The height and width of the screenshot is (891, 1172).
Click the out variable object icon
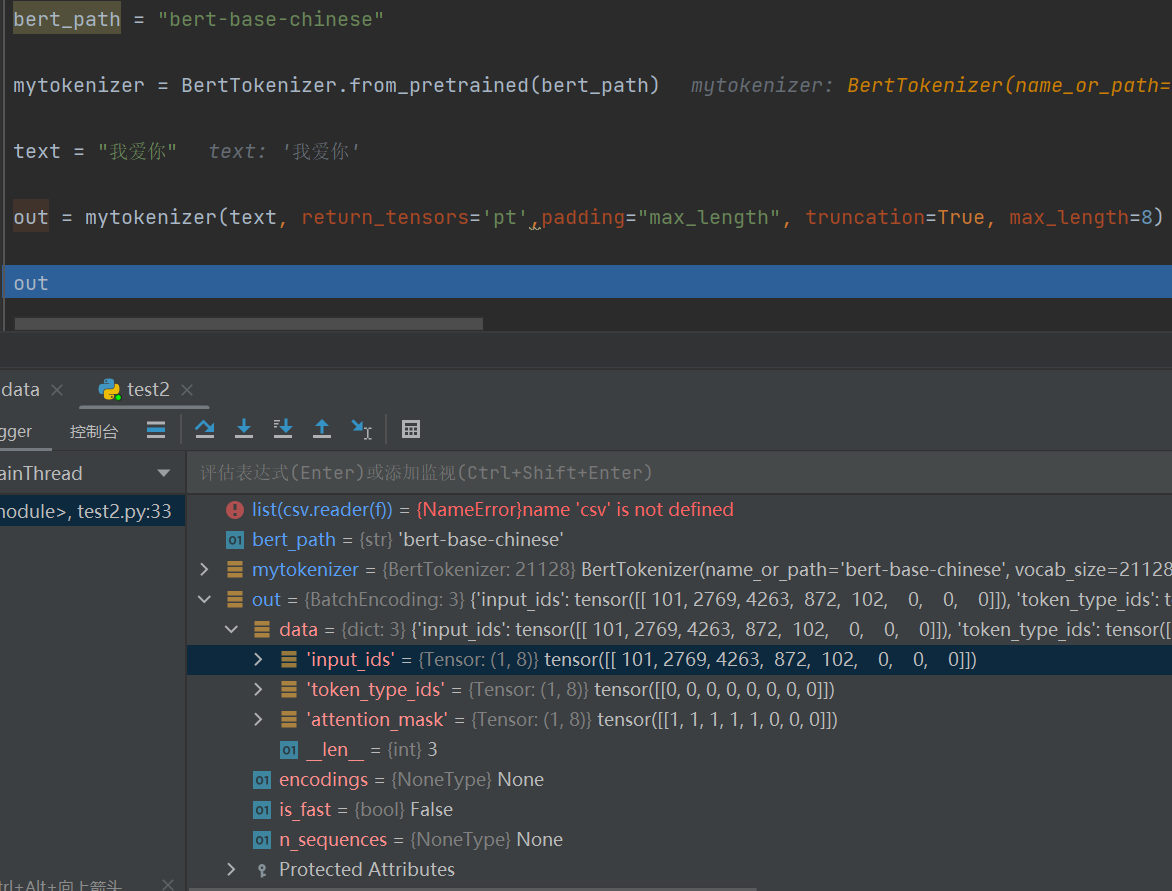coord(235,599)
